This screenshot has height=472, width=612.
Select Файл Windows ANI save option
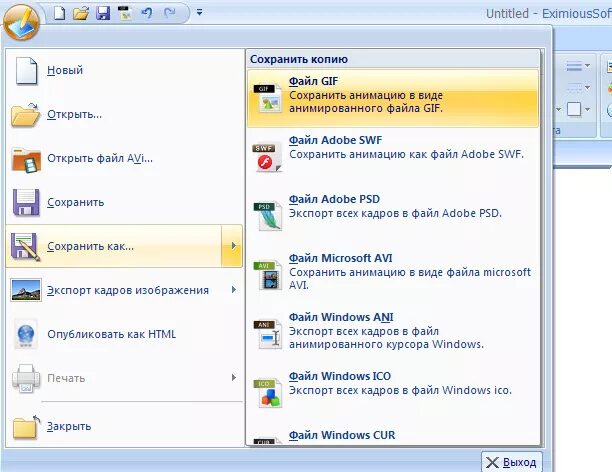click(x=393, y=334)
